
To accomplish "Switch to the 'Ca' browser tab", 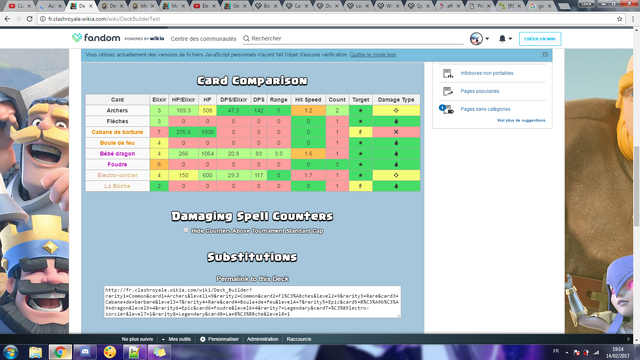I will [x=297, y=6].
